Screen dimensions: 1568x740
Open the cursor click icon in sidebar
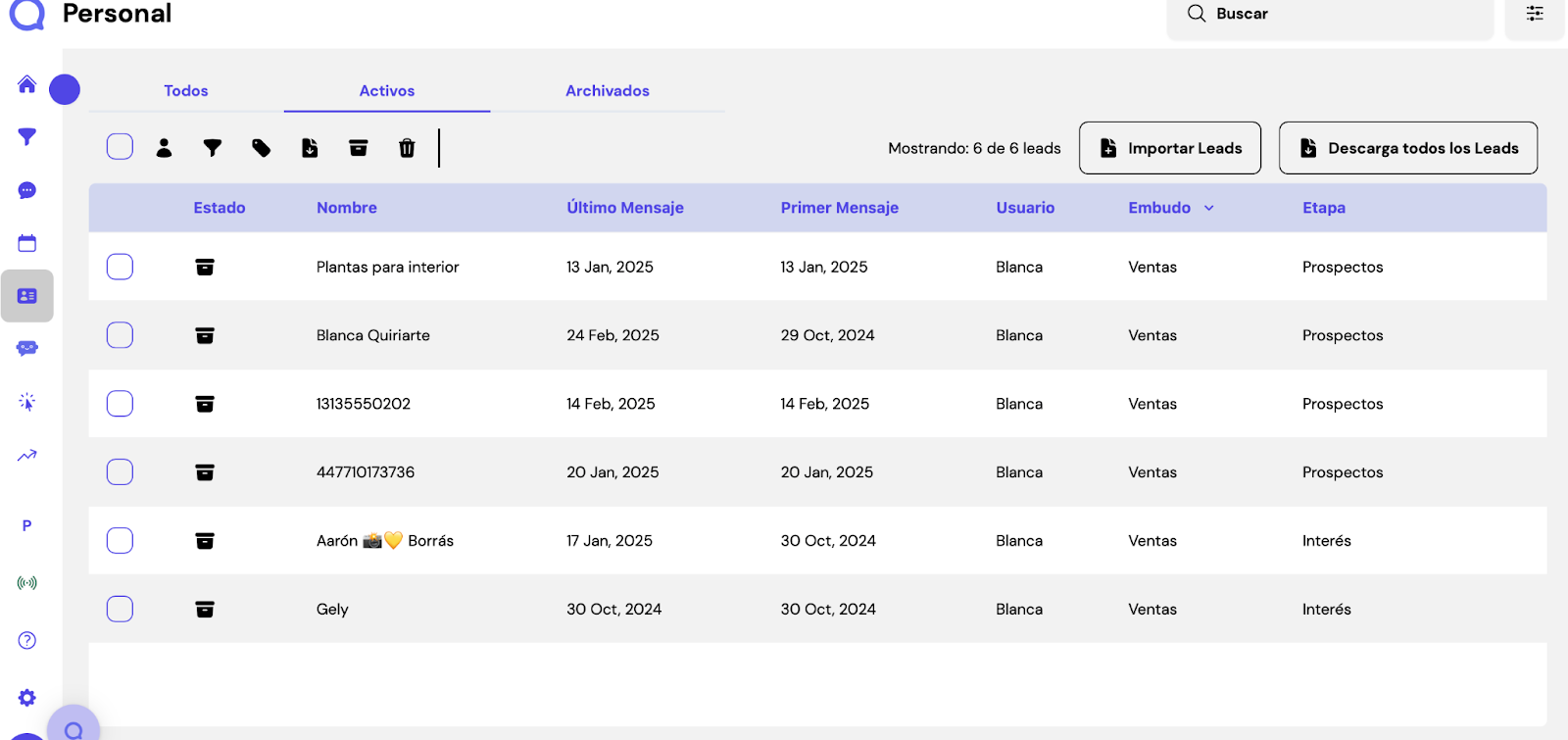27,402
